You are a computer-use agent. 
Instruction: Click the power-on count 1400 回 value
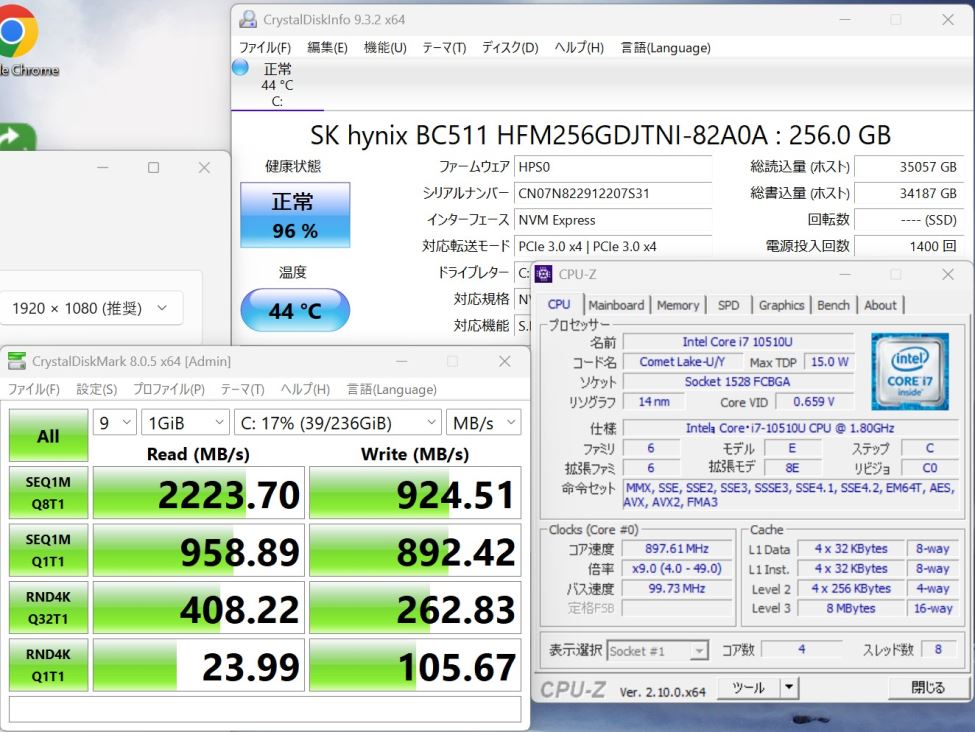pos(909,246)
